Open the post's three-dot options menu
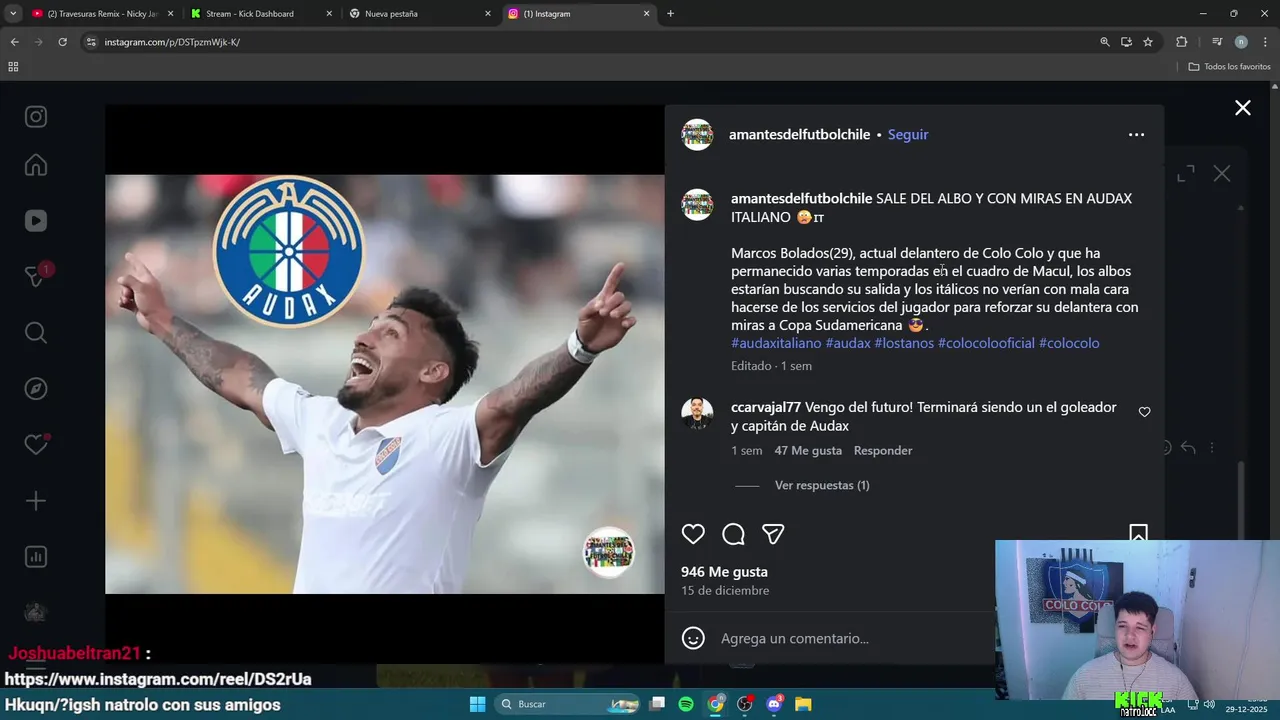 pyautogui.click(x=1136, y=135)
